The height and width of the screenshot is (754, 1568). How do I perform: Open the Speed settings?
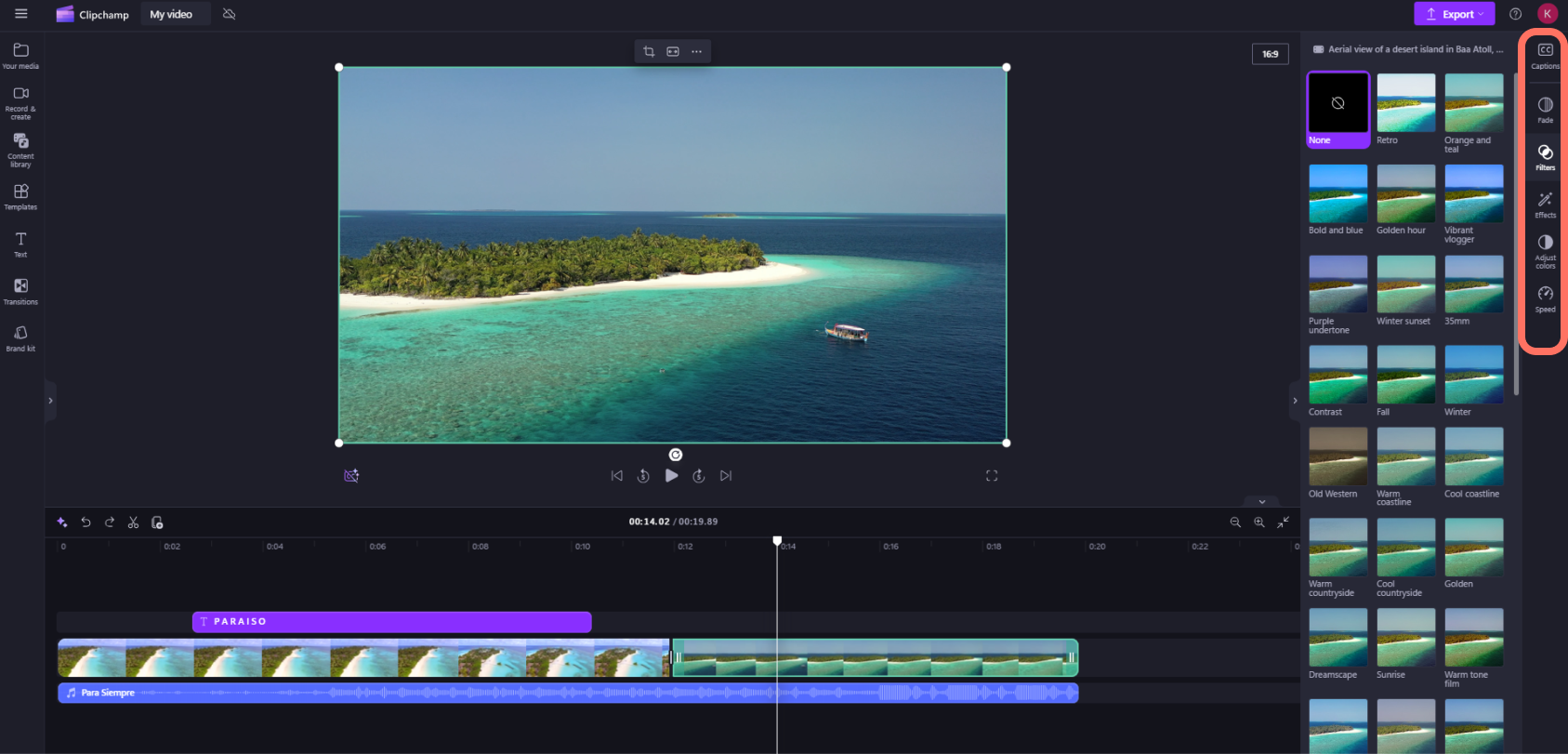pos(1545,298)
